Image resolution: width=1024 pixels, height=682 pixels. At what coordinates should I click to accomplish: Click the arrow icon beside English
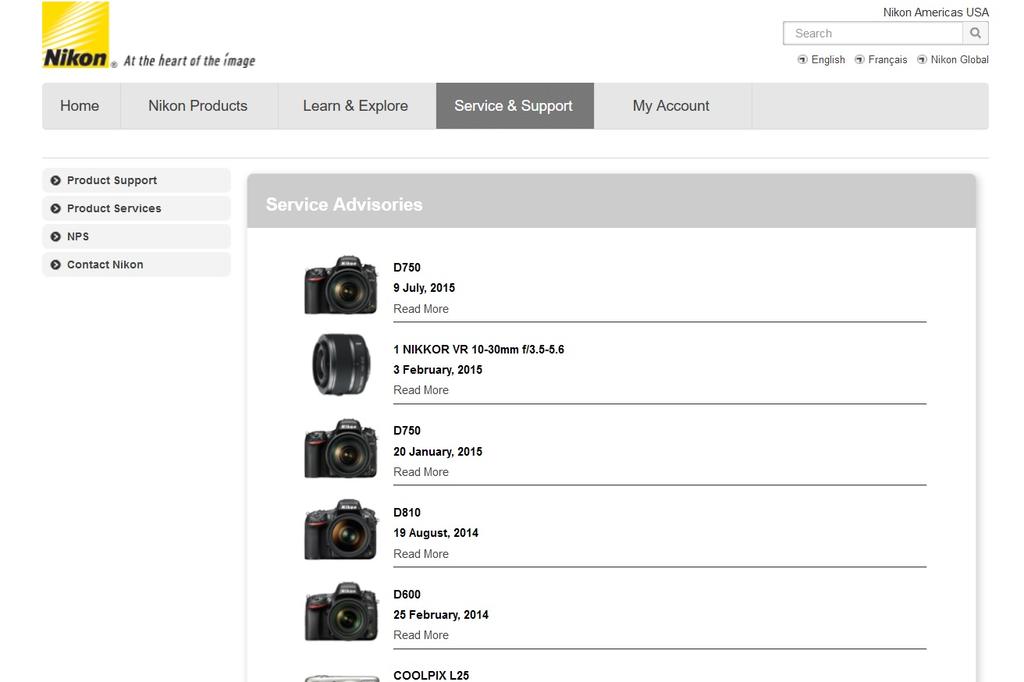[x=802, y=60]
